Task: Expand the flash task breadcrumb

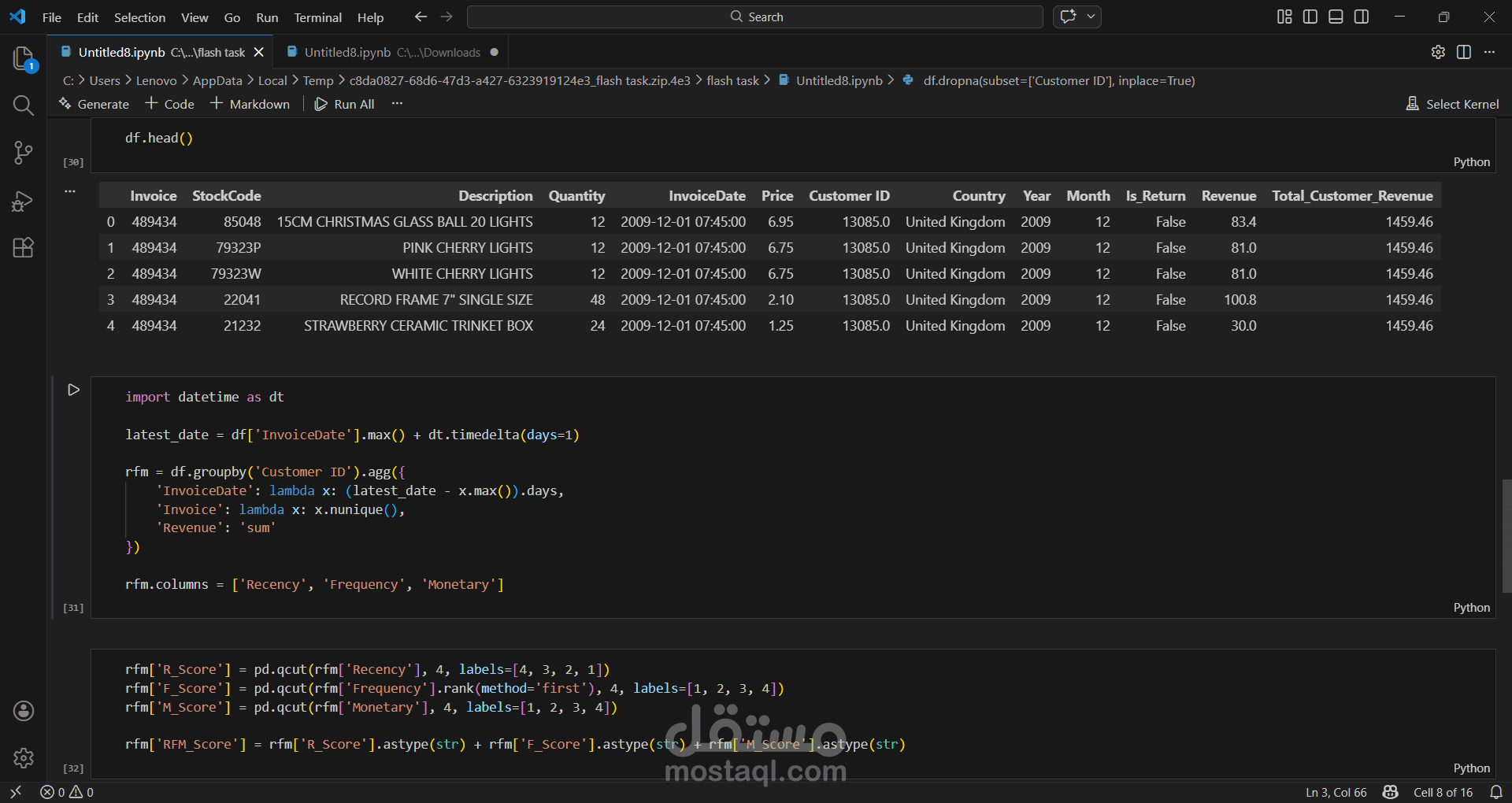Action: coord(732,80)
